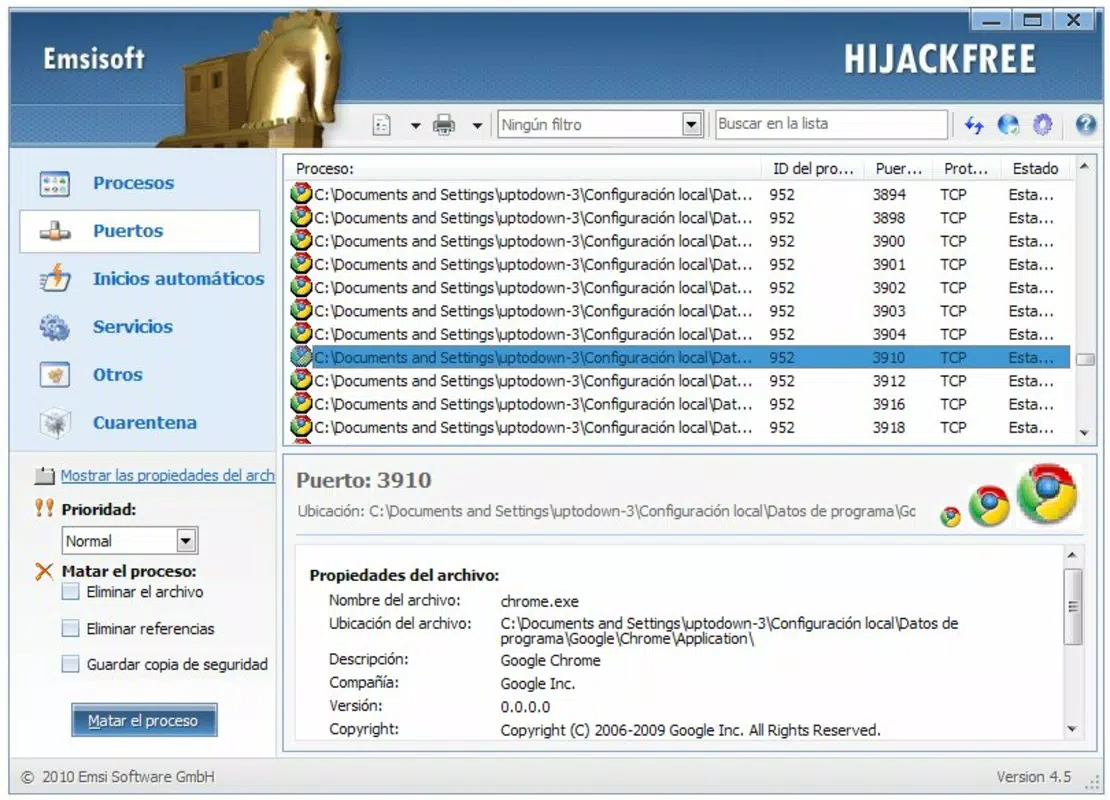
Task: Open the Prioridad Normal dropdown
Action: [x=130, y=541]
